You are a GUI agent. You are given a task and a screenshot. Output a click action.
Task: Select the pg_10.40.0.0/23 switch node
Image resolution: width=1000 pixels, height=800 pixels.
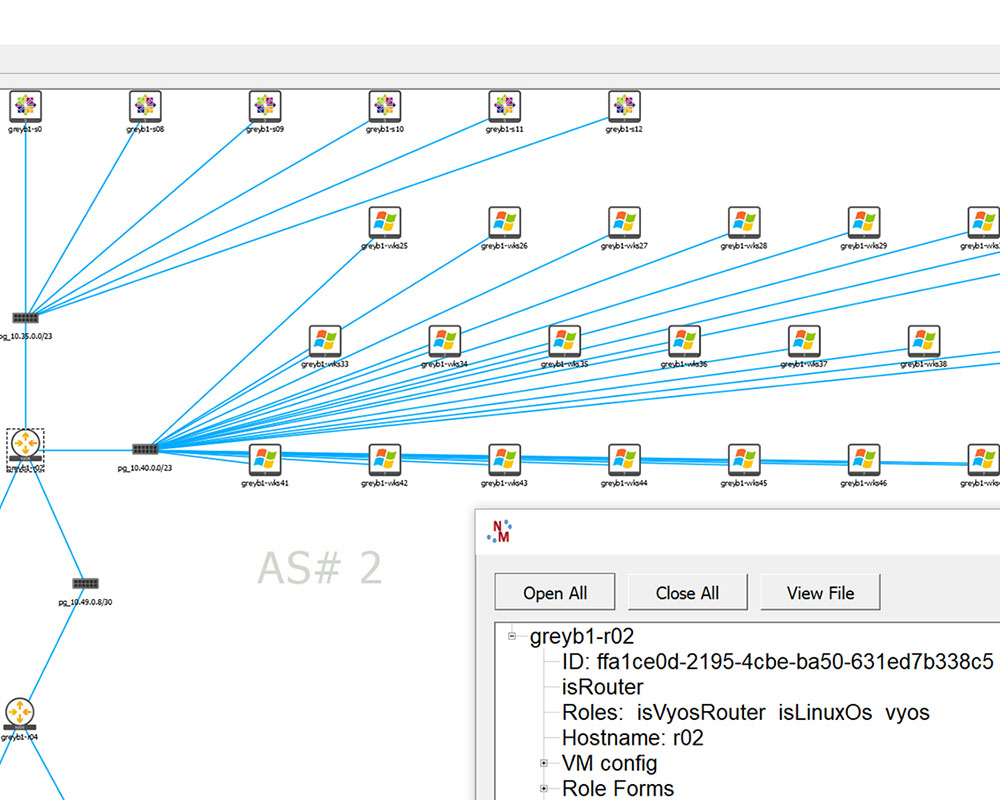pos(144,450)
